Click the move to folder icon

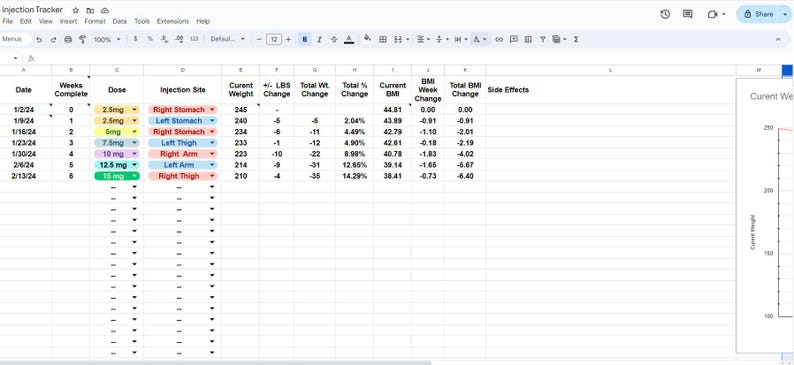coord(90,11)
